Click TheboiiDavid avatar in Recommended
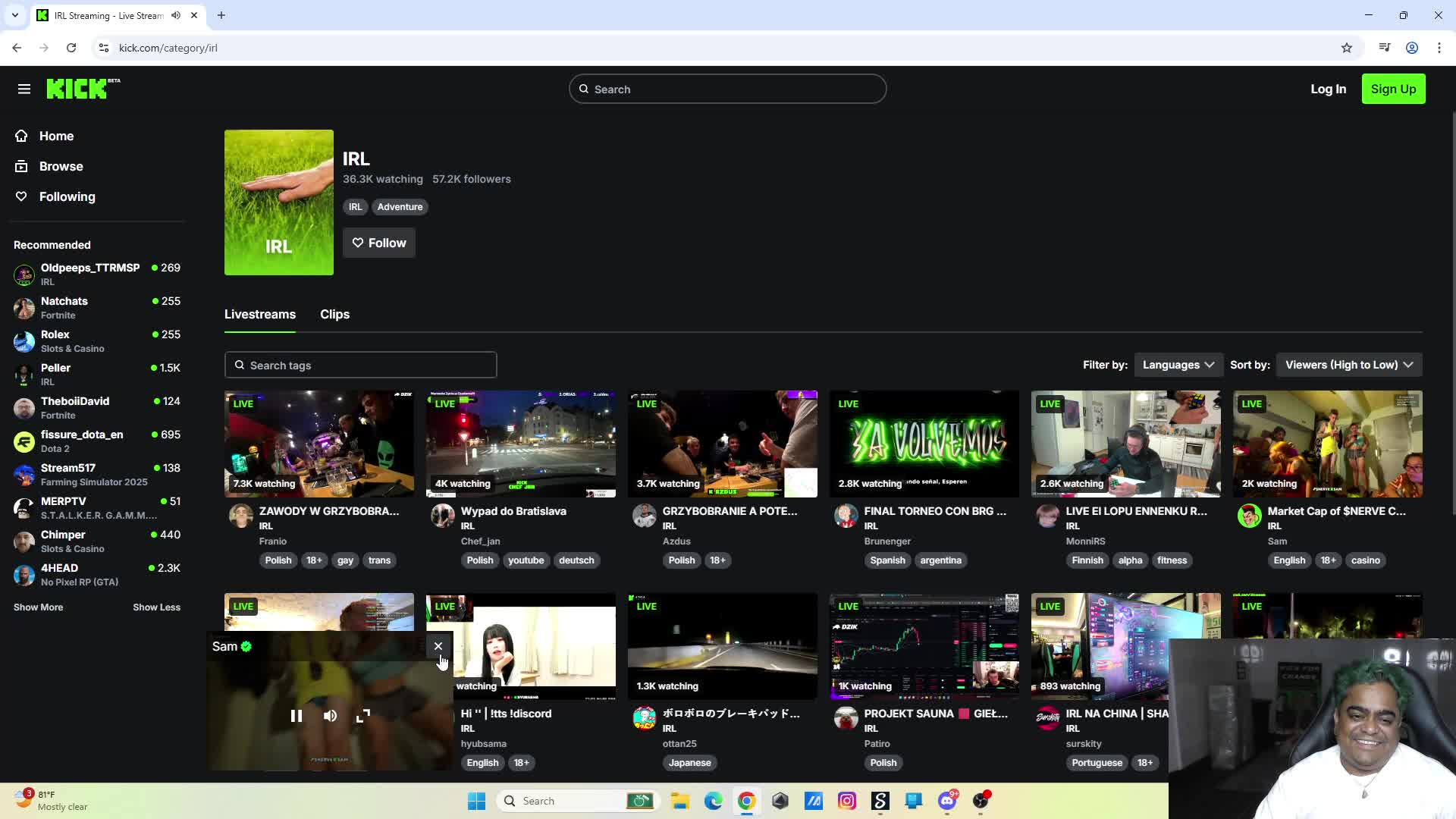The width and height of the screenshot is (1456, 819). point(24,408)
